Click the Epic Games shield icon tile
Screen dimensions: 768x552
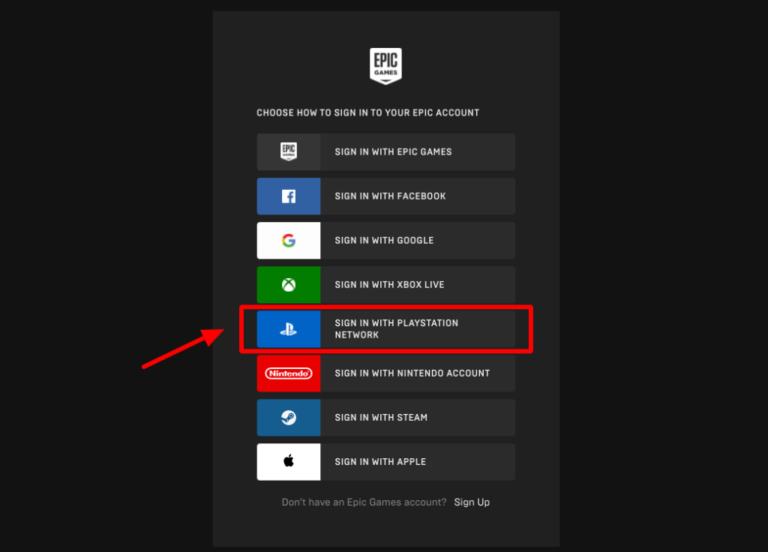tap(288, 152)
